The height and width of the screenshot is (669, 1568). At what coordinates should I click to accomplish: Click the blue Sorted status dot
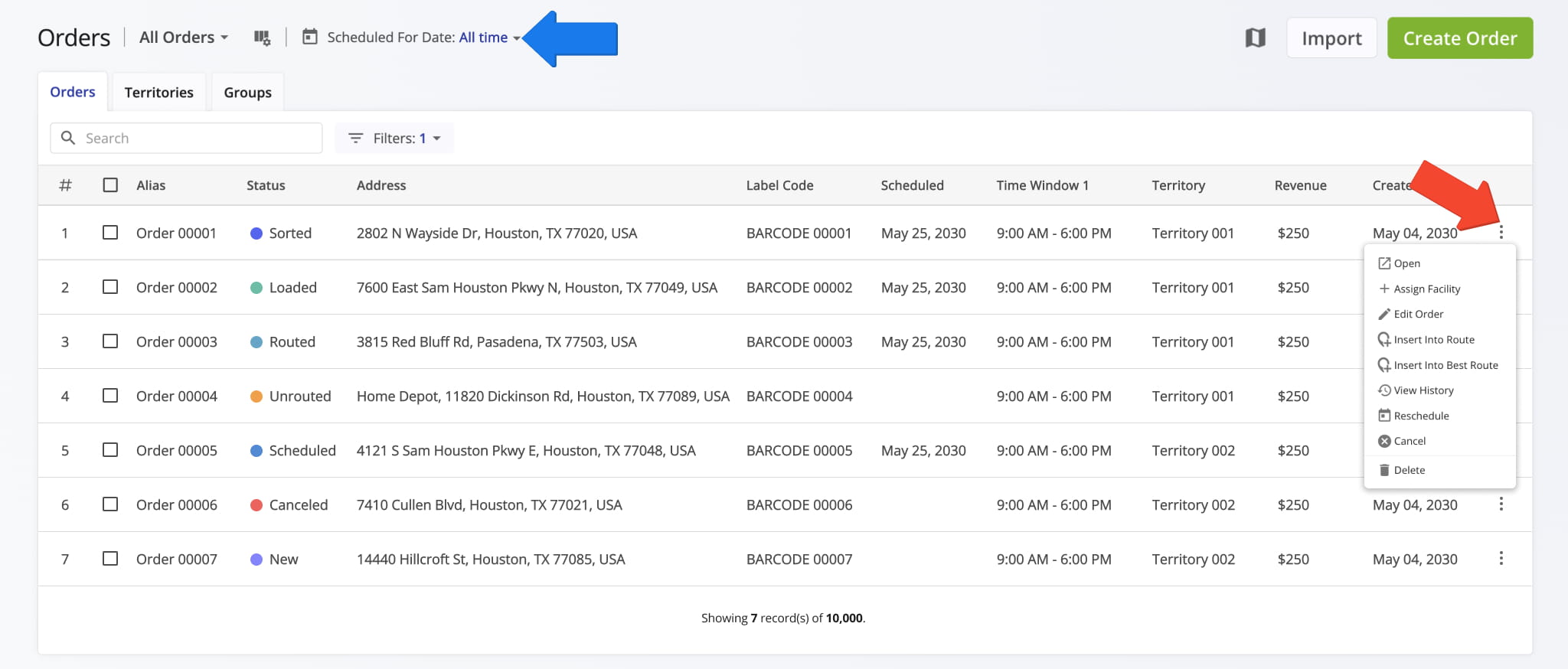coord(256,233)
